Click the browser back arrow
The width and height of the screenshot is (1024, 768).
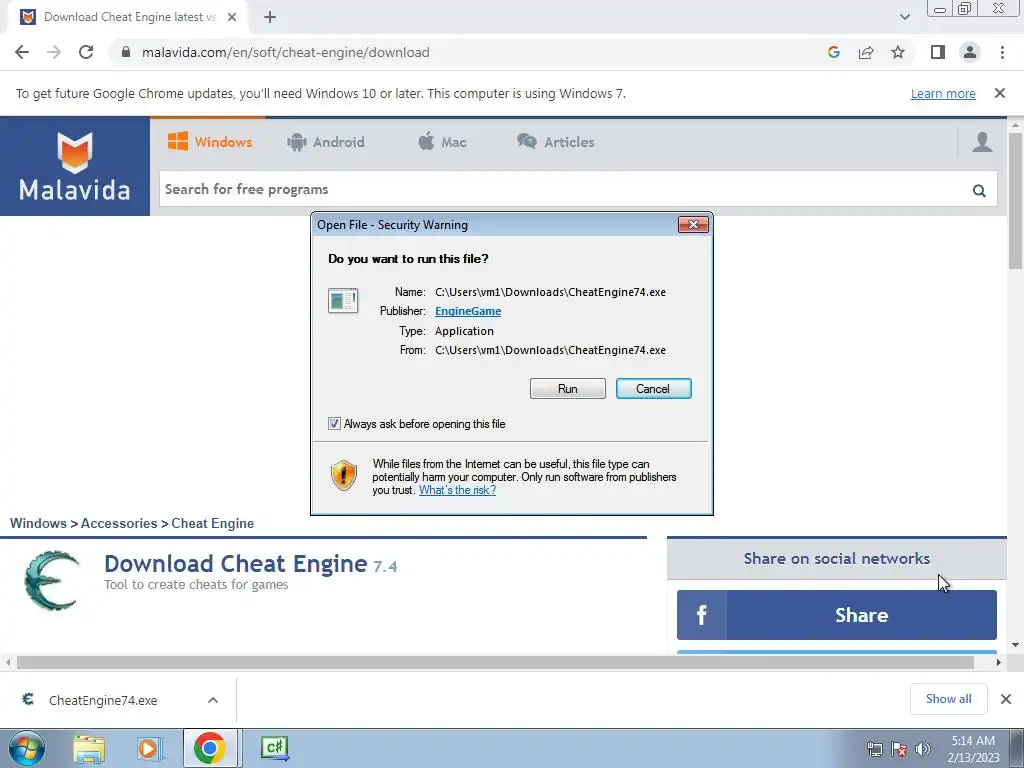click(22, 52)
